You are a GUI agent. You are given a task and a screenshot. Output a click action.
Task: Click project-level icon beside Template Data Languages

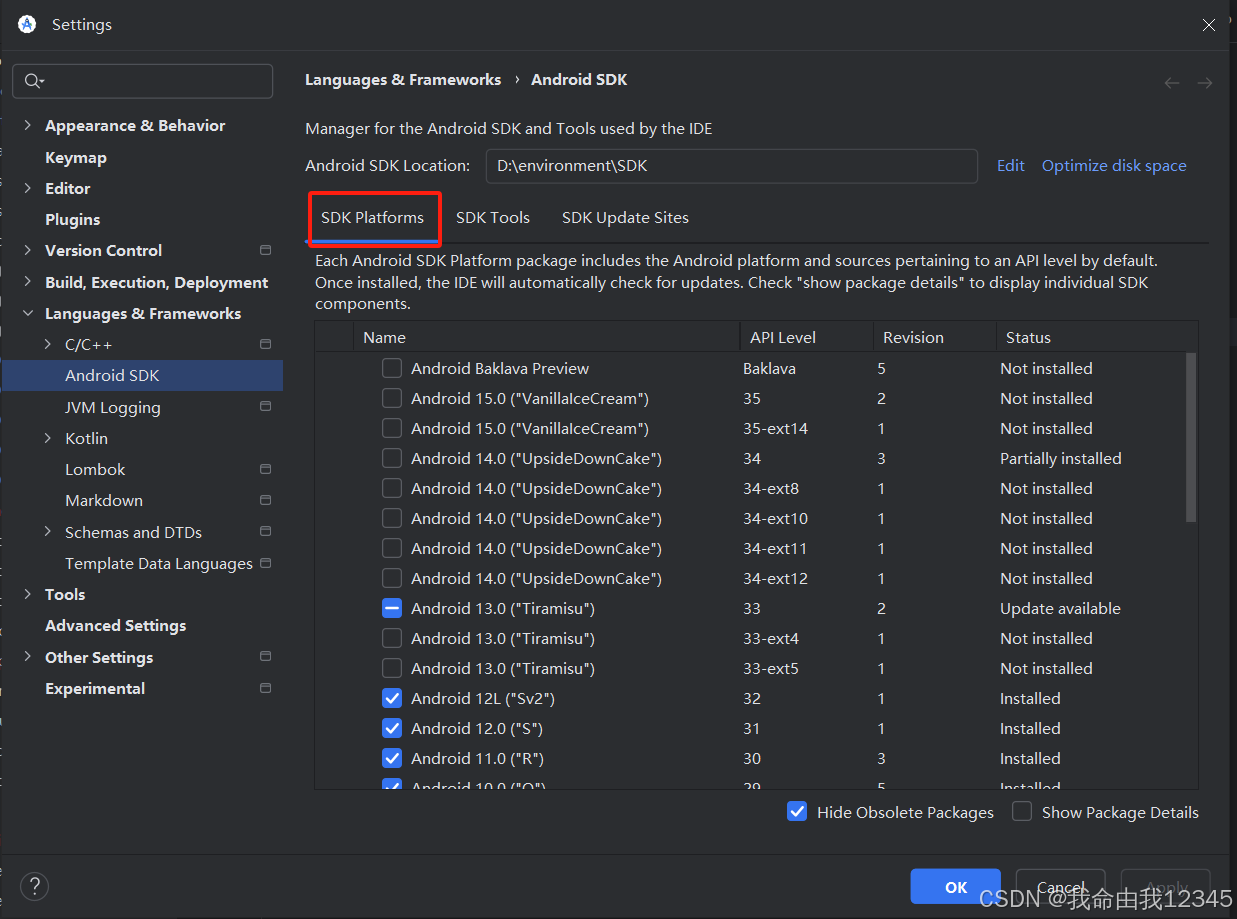pos(265,563)
